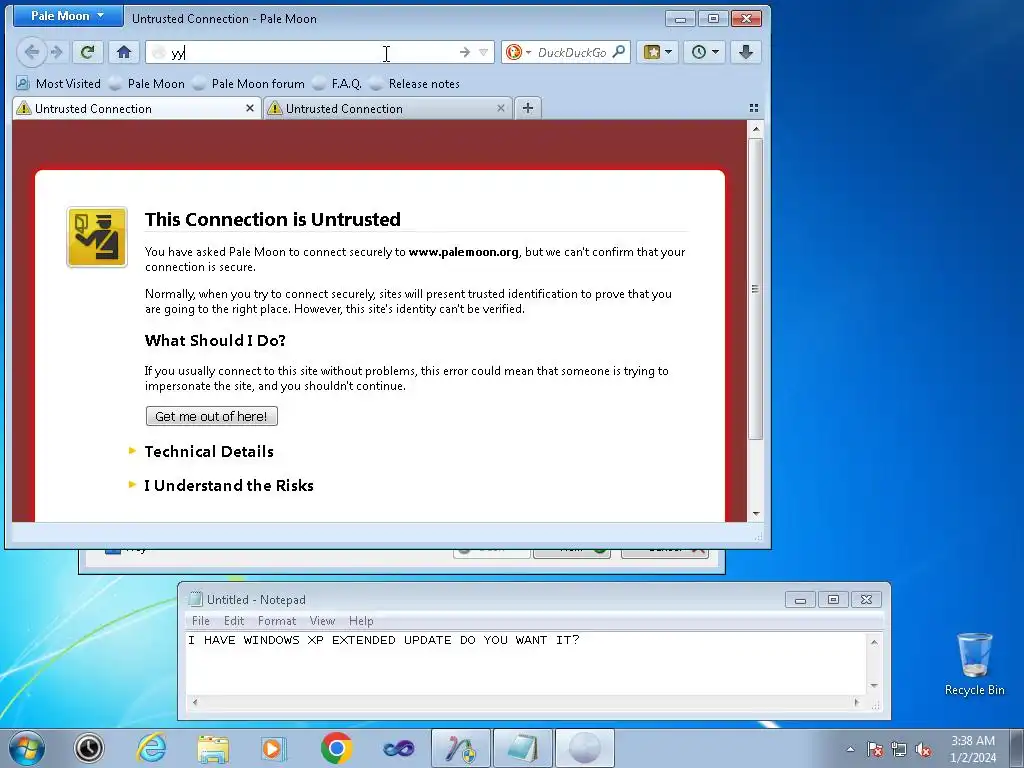Screen dimensions: 1024x768
Task: Open the Pale Moon bookmark
Action: (x=148, y=84)
